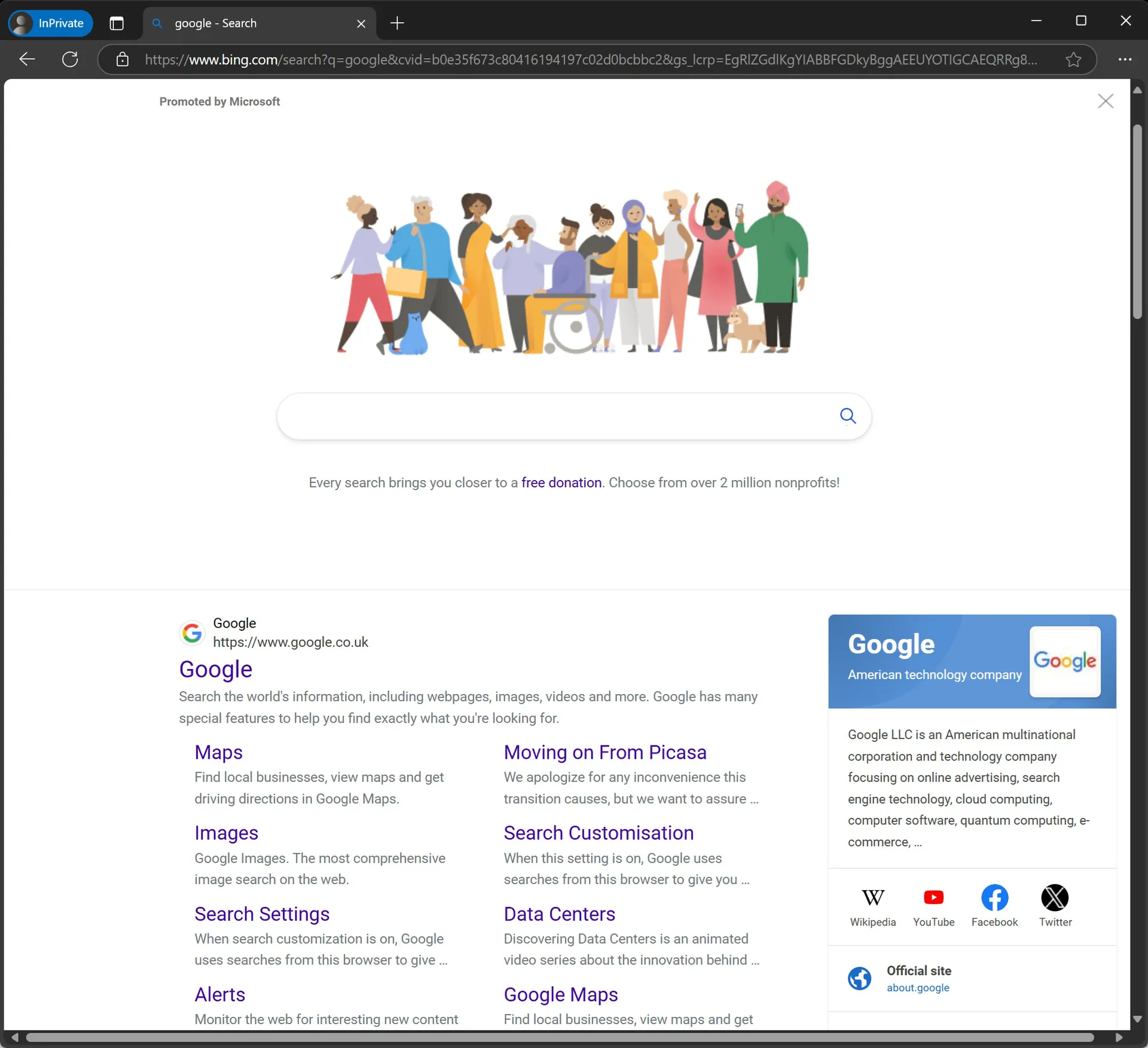
Task: Open the about.google official site link
Action: [x=917, y=987]
